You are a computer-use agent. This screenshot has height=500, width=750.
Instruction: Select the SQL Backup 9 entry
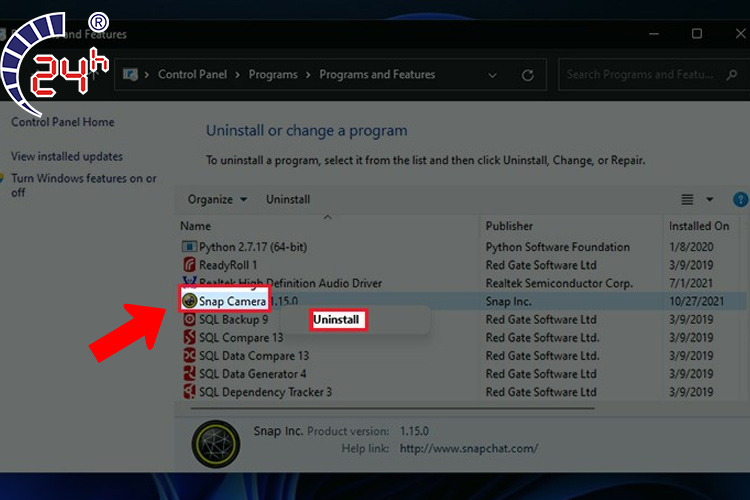pos(233,320)
